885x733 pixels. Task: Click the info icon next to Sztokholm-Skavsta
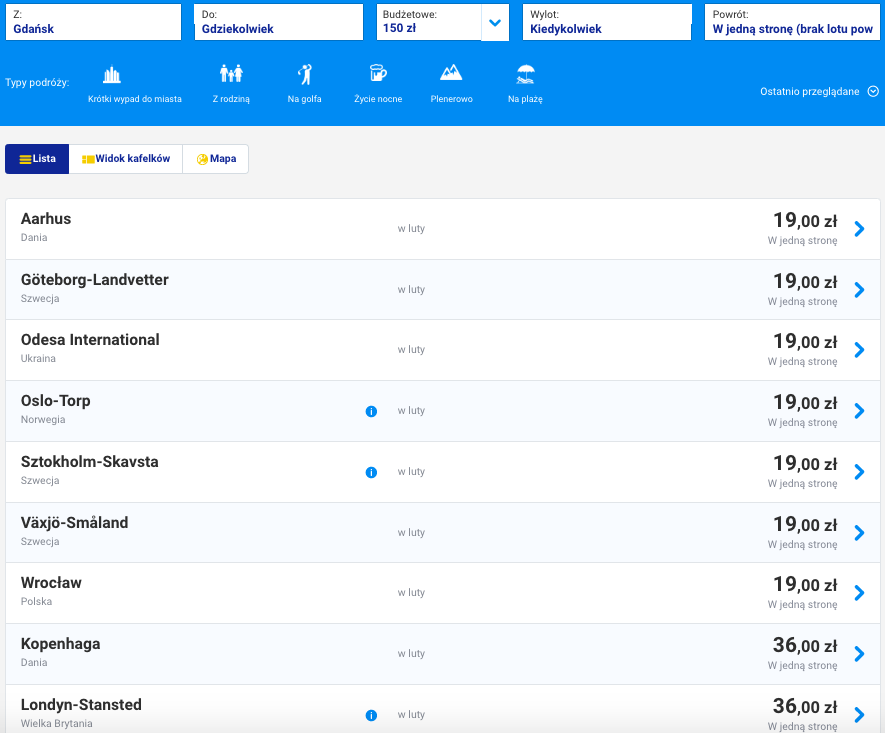371,472
